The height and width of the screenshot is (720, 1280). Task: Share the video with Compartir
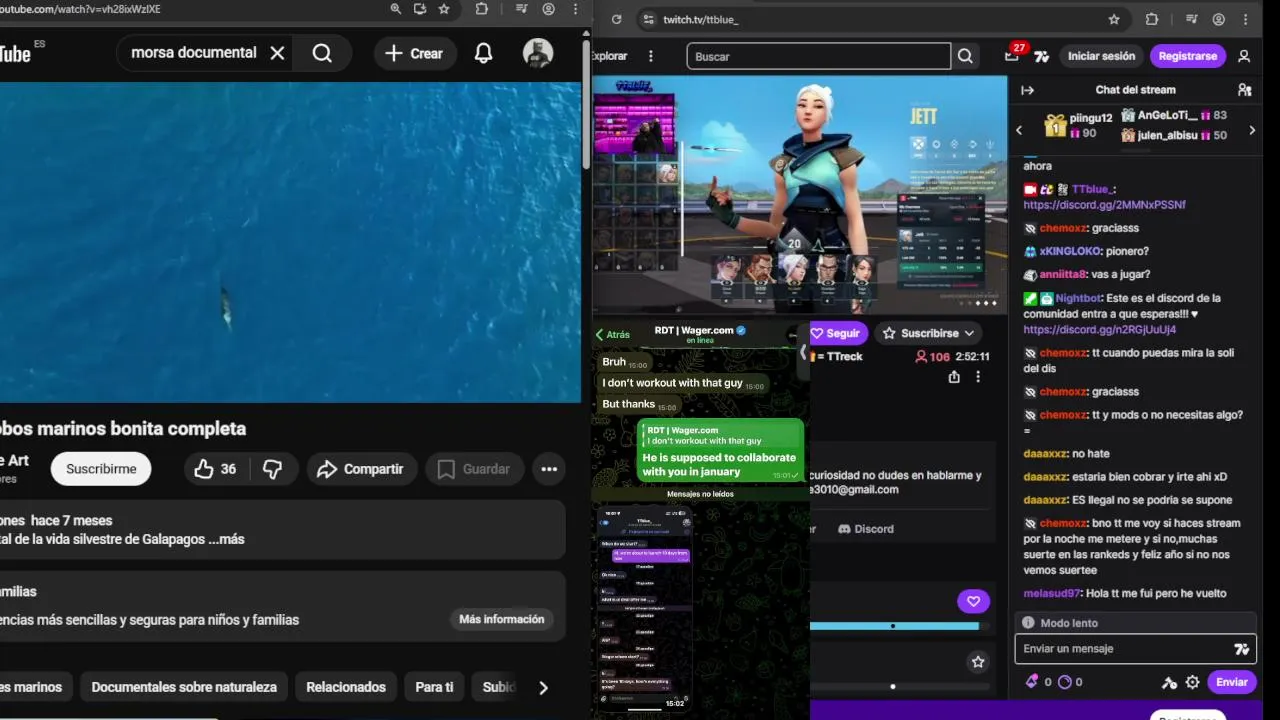point(360,469)
